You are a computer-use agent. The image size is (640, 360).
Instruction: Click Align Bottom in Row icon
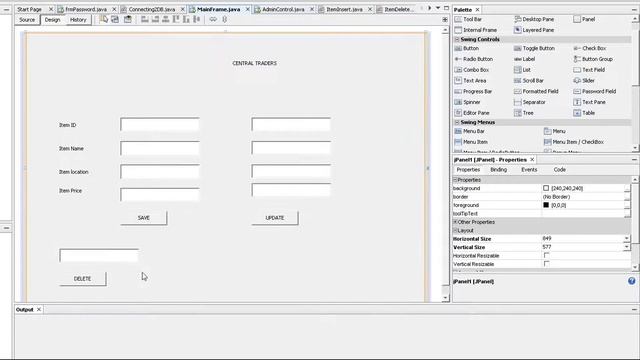click(186, 19)
